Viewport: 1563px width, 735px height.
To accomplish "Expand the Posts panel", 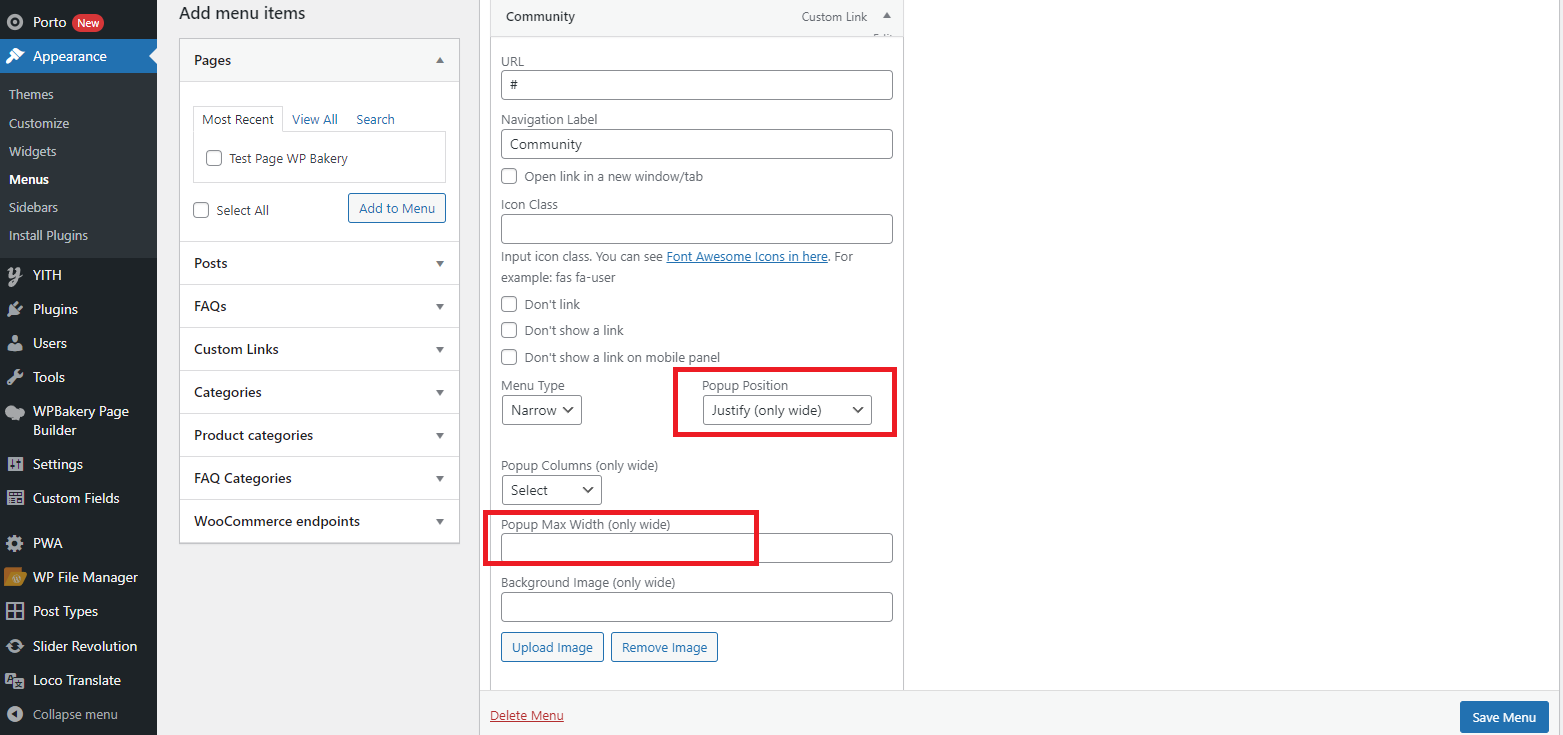I will pyautogui.click(x=440, y=263).
